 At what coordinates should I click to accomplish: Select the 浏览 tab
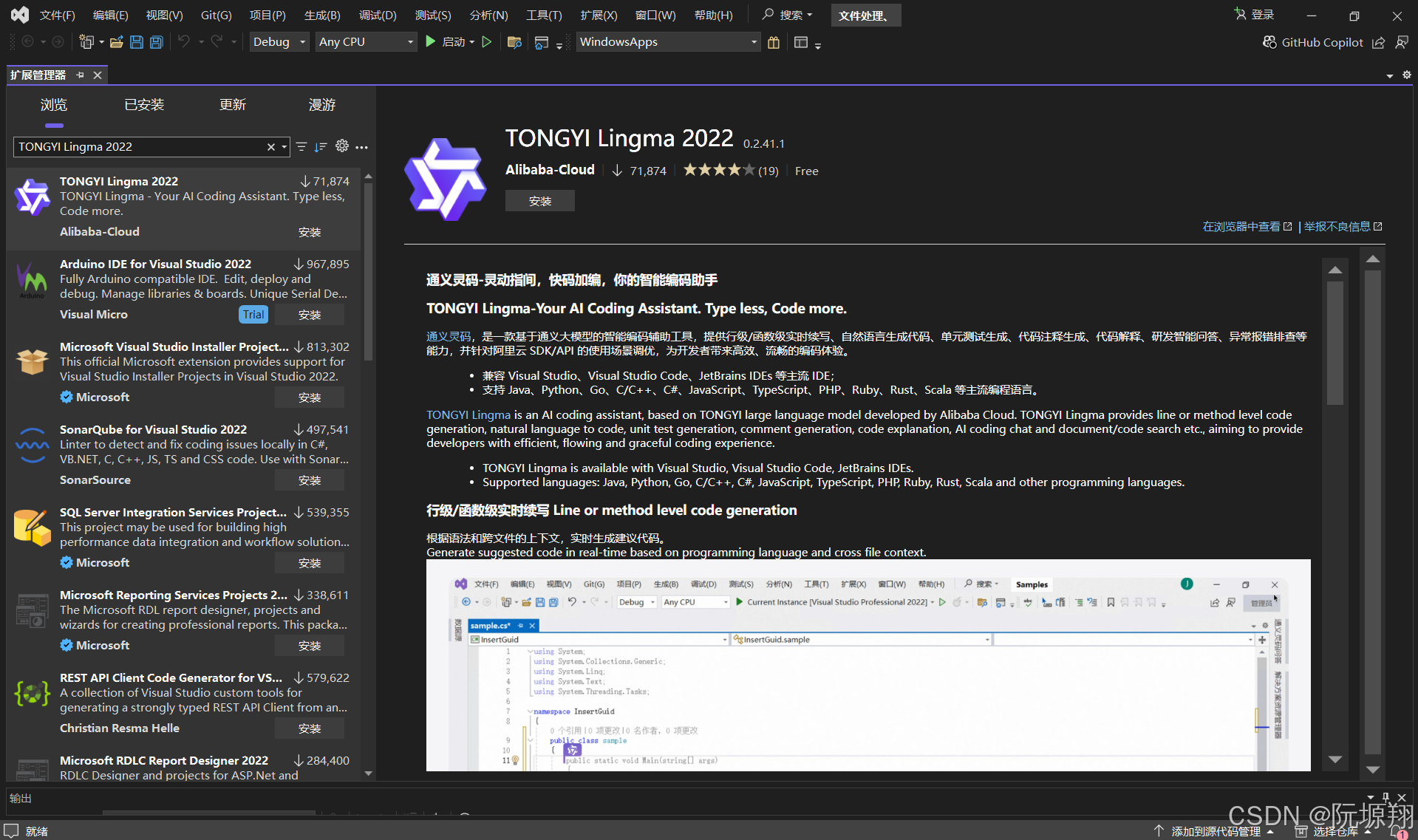pos(54,105)
